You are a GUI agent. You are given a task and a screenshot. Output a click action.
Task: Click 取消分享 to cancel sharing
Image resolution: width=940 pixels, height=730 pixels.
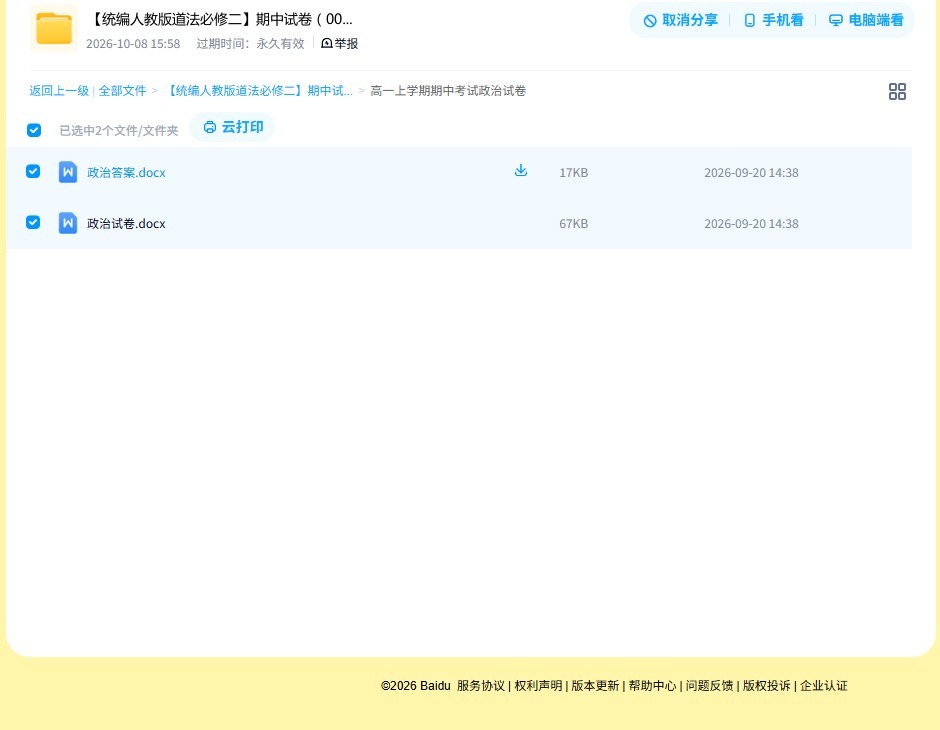(x=680, y=20)
